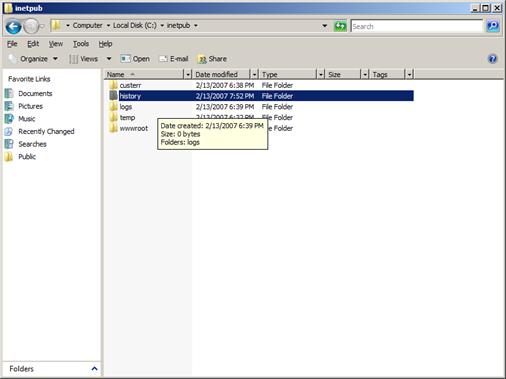The height and width of the screenshot is (379, 506).
Task: Click the Search magnifier button
Action: [493, 26]
